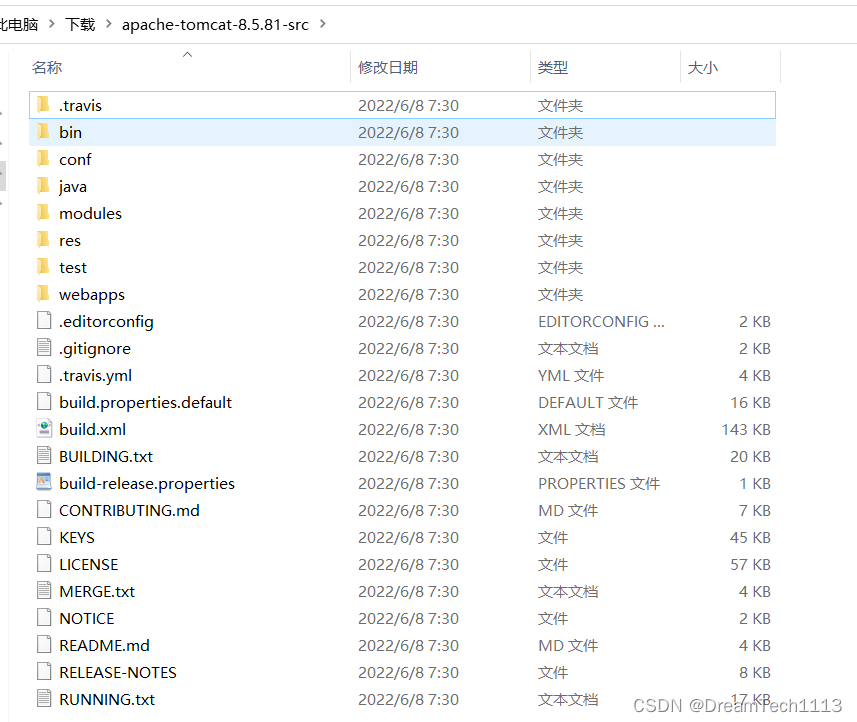857x722 pixels.
Task: Select the conf folder name
Action: click(x=75, y=160)
